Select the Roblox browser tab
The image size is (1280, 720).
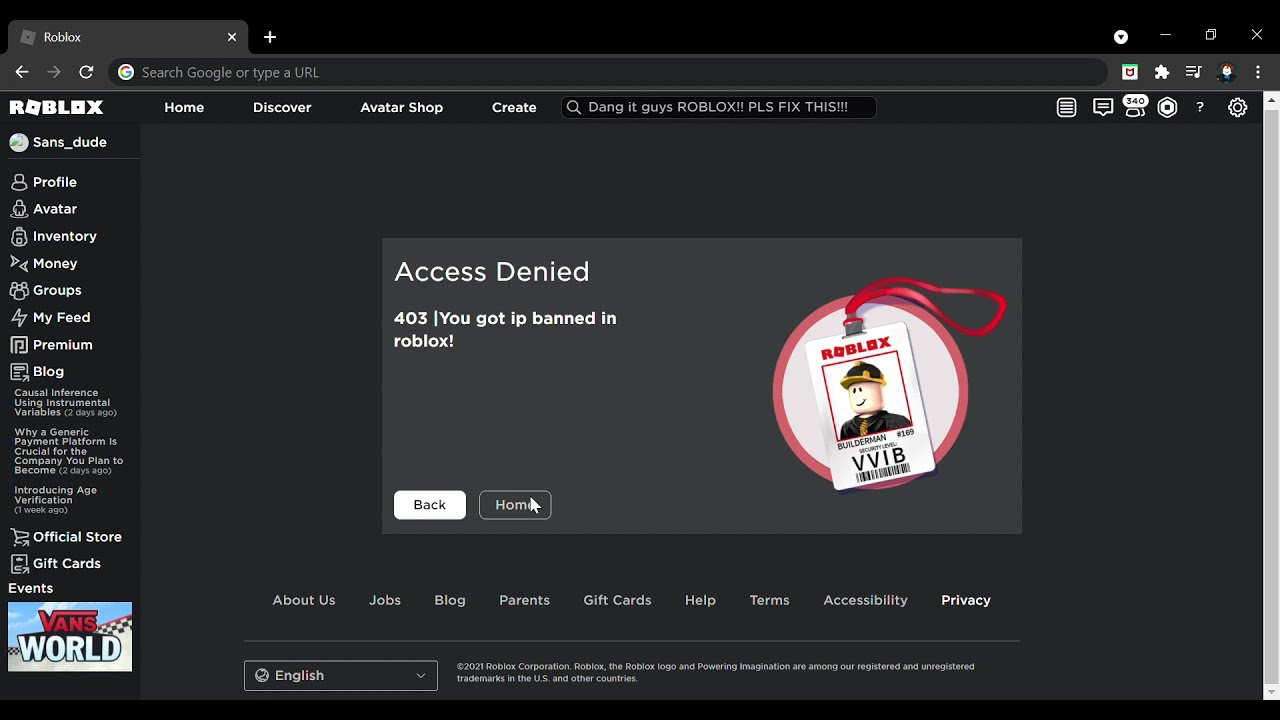pyautogui.click(x=128, y=37)
